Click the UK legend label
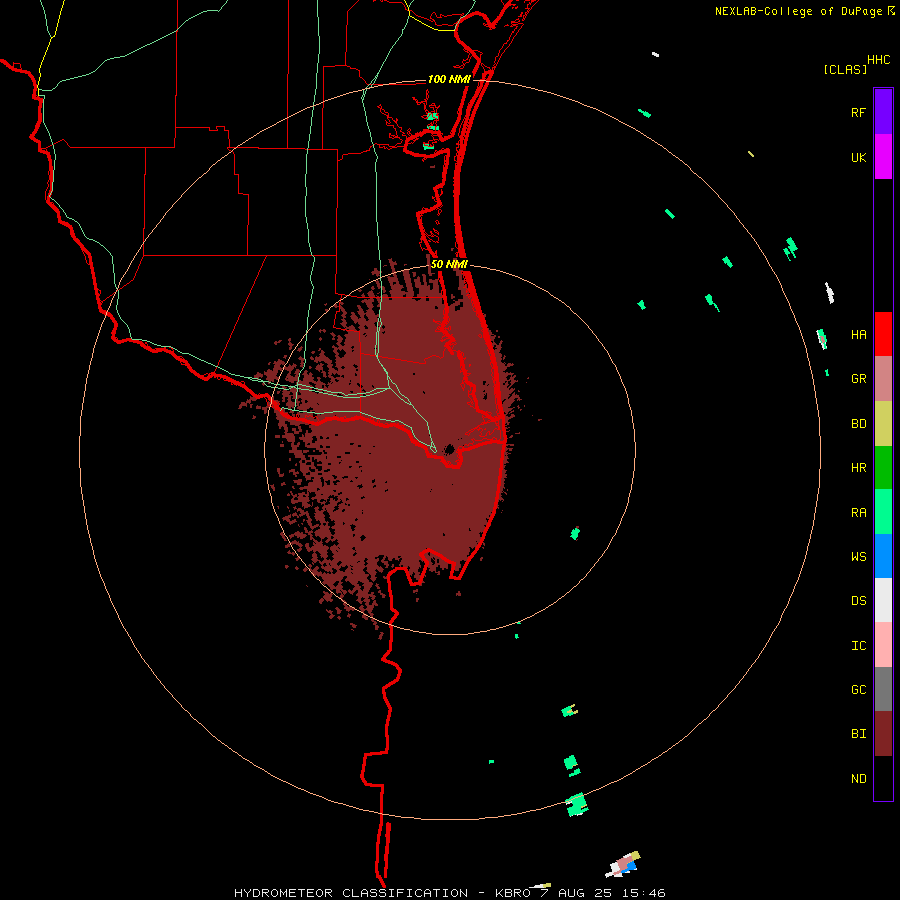This screenshot has height=900, width=900. point(859,158)
